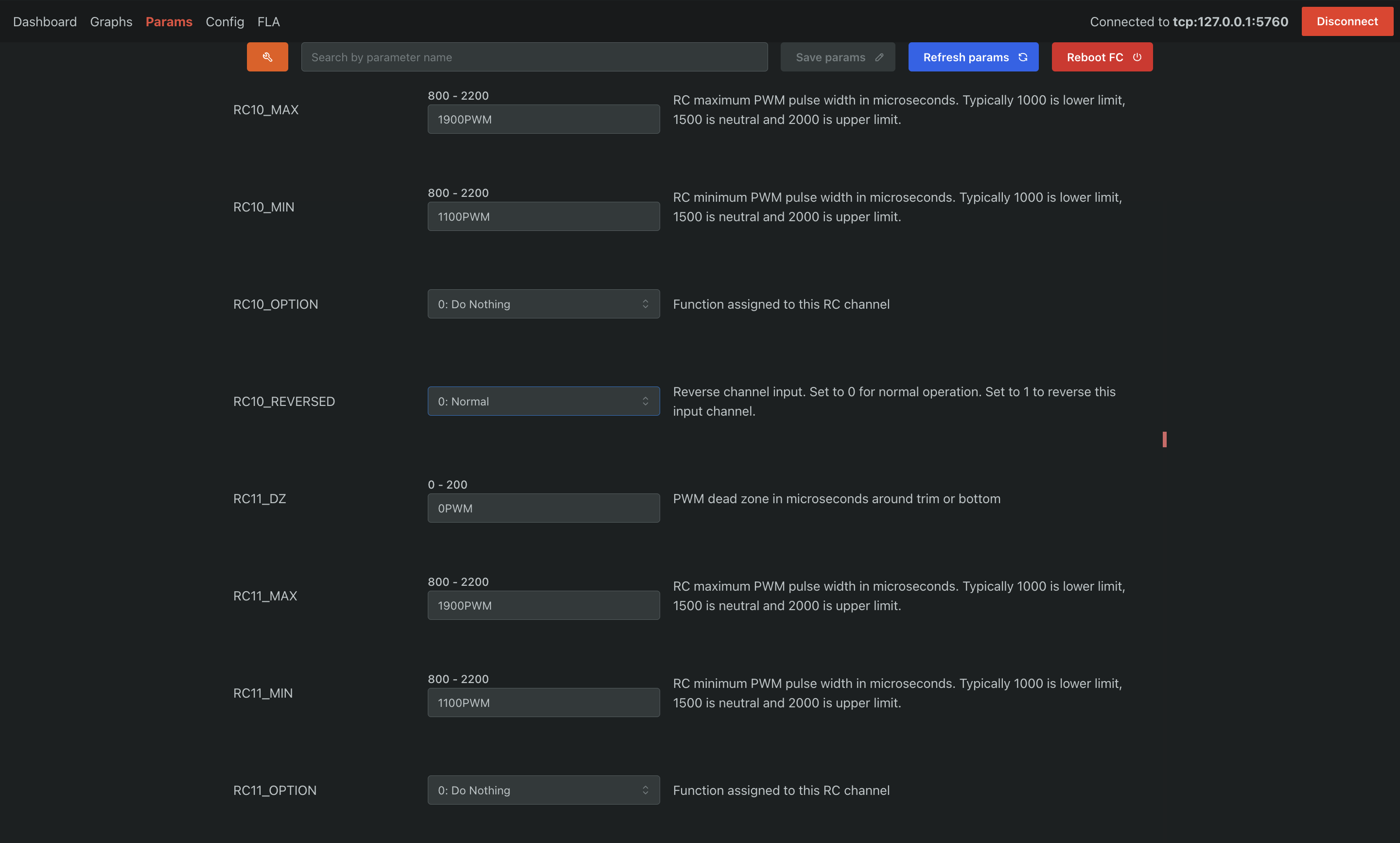The image size is (1400, 843).
Task: Click the RC11_MIN '800 - 2200' range label
Action: (458, 679)
